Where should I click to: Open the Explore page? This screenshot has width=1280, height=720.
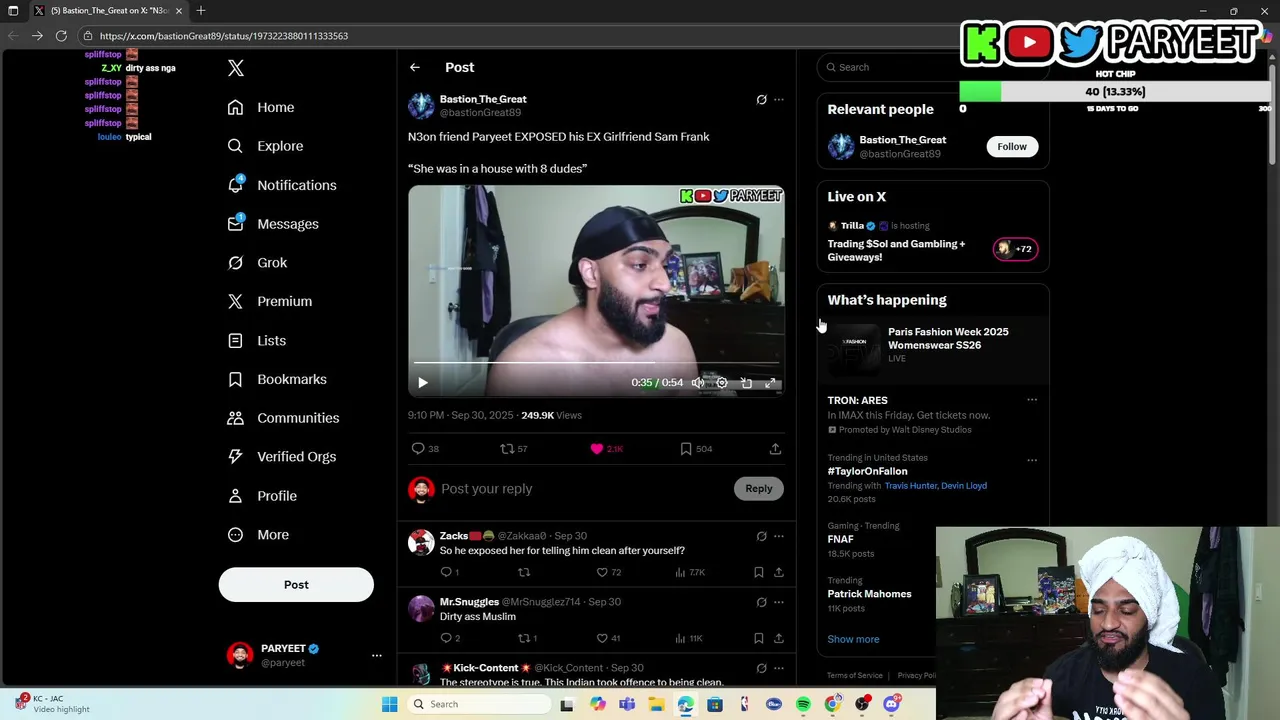pyautogui.click(x=265, y=146)
